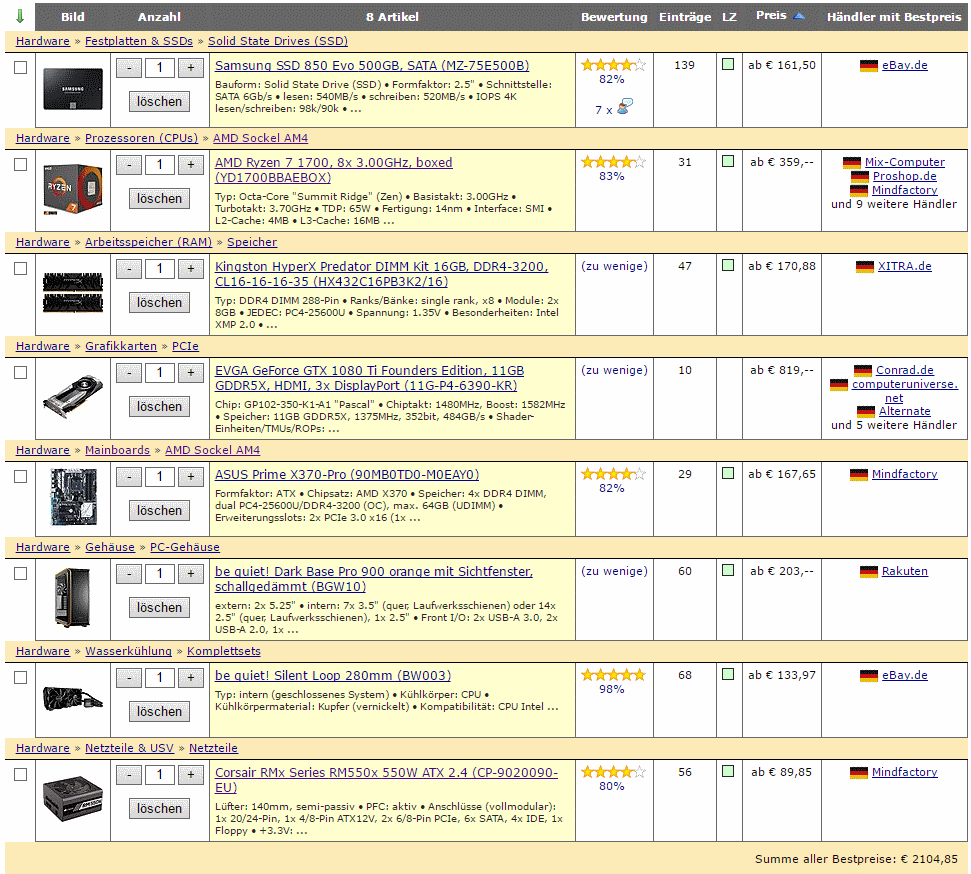Image resolution: width=971 pixels, height=874 pixels.
Task: Open Samsung SSD 850 Evo 500GB product link
Action: click(372, 66)
